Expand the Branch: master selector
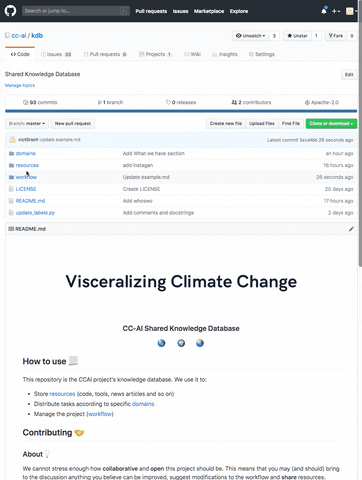Viewport: 362px width, 480px height. click(27, 123)
